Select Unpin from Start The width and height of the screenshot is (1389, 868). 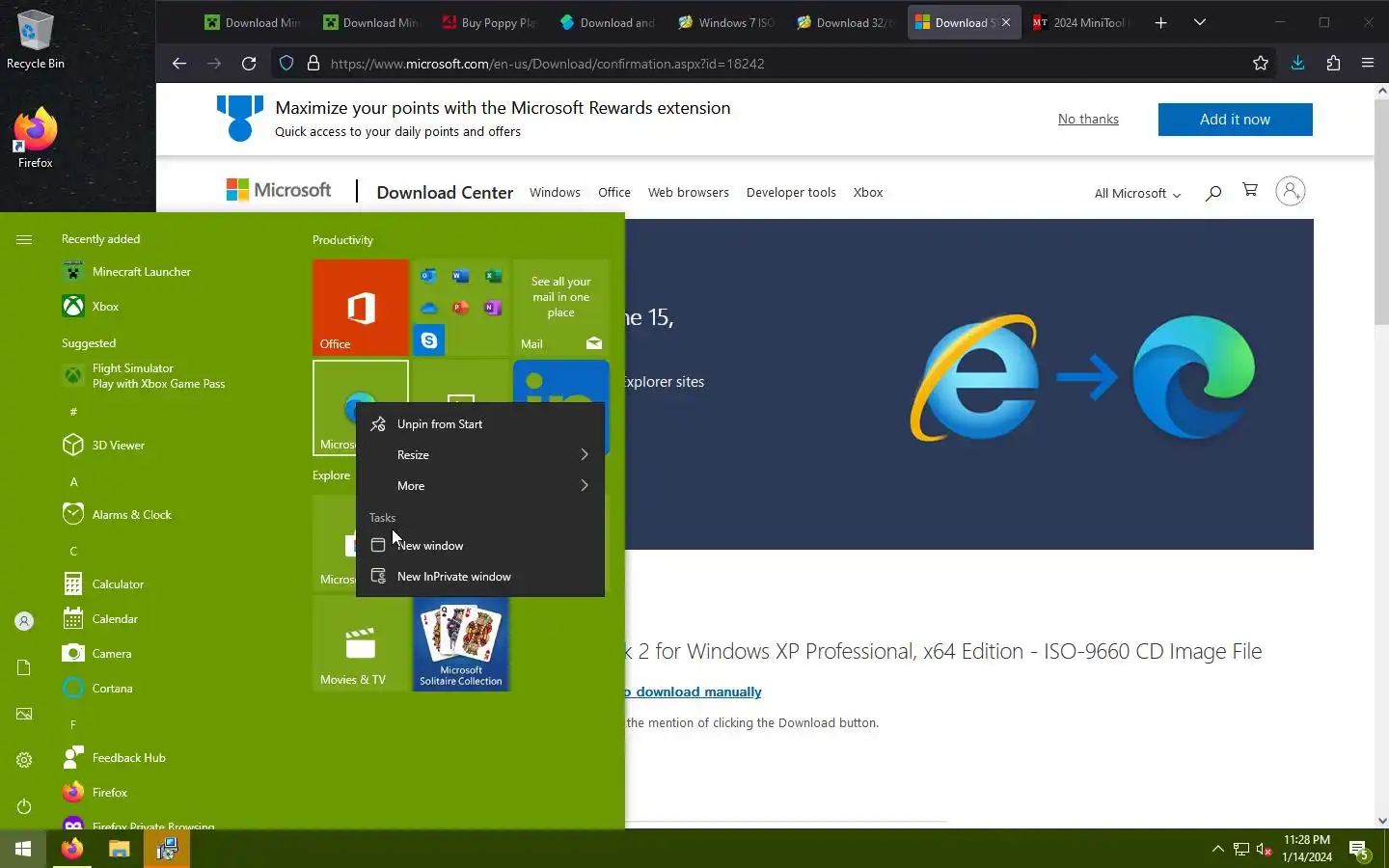[480, 424]
